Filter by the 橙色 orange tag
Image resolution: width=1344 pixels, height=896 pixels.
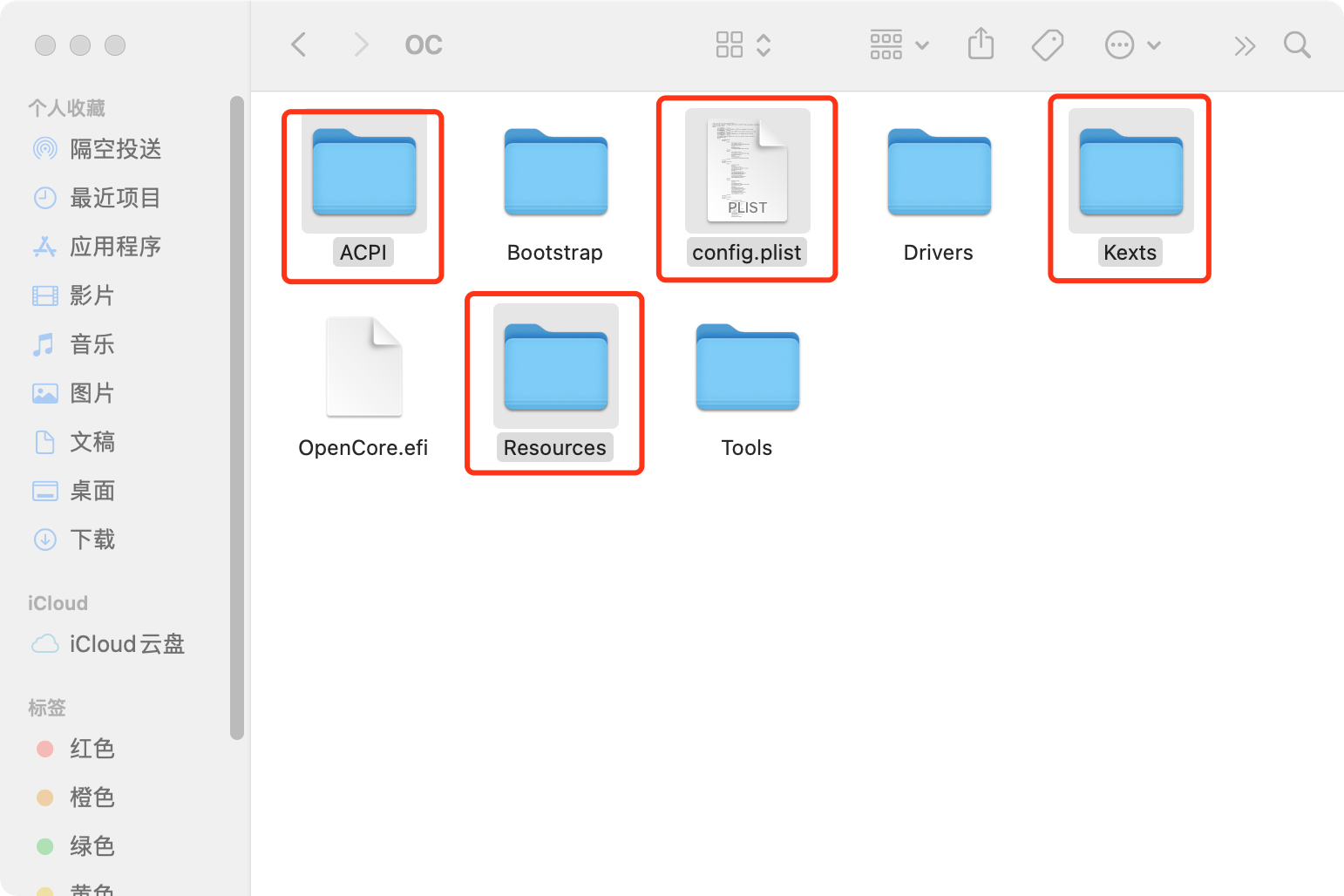92,798
